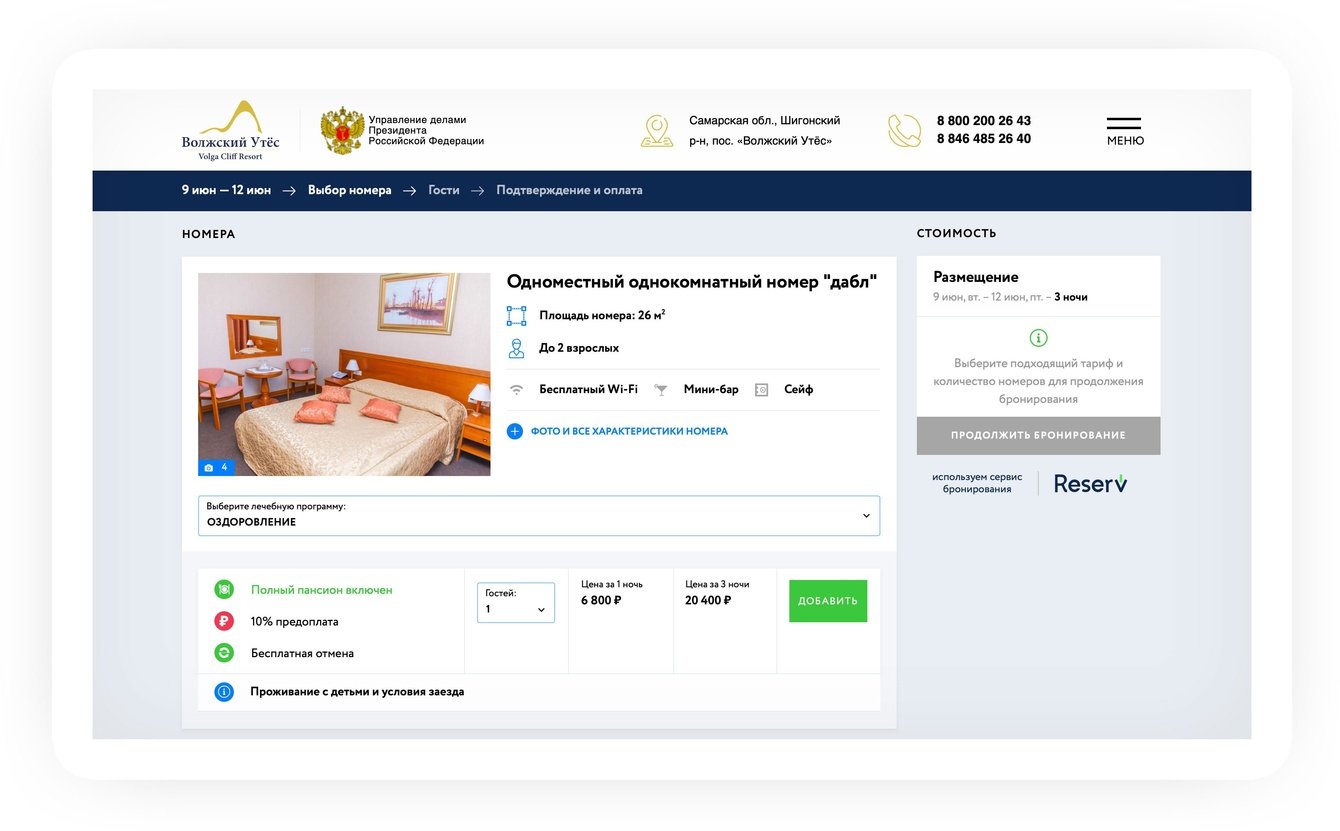Click the room area square icon
Viewport: 1340px width, 831px height.
pyautogui.click(x=516, y=316)
